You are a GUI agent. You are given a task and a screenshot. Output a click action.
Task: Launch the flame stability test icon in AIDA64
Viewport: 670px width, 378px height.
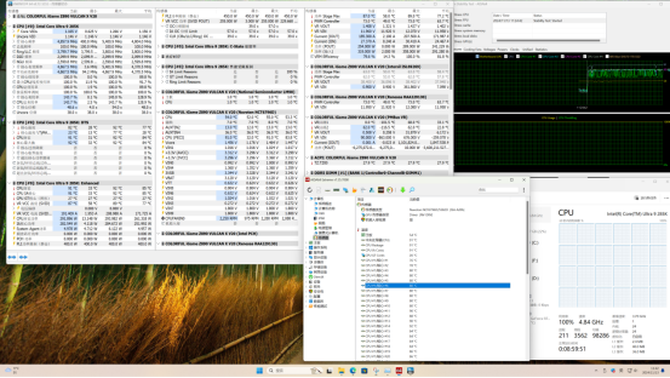[354, 190]
